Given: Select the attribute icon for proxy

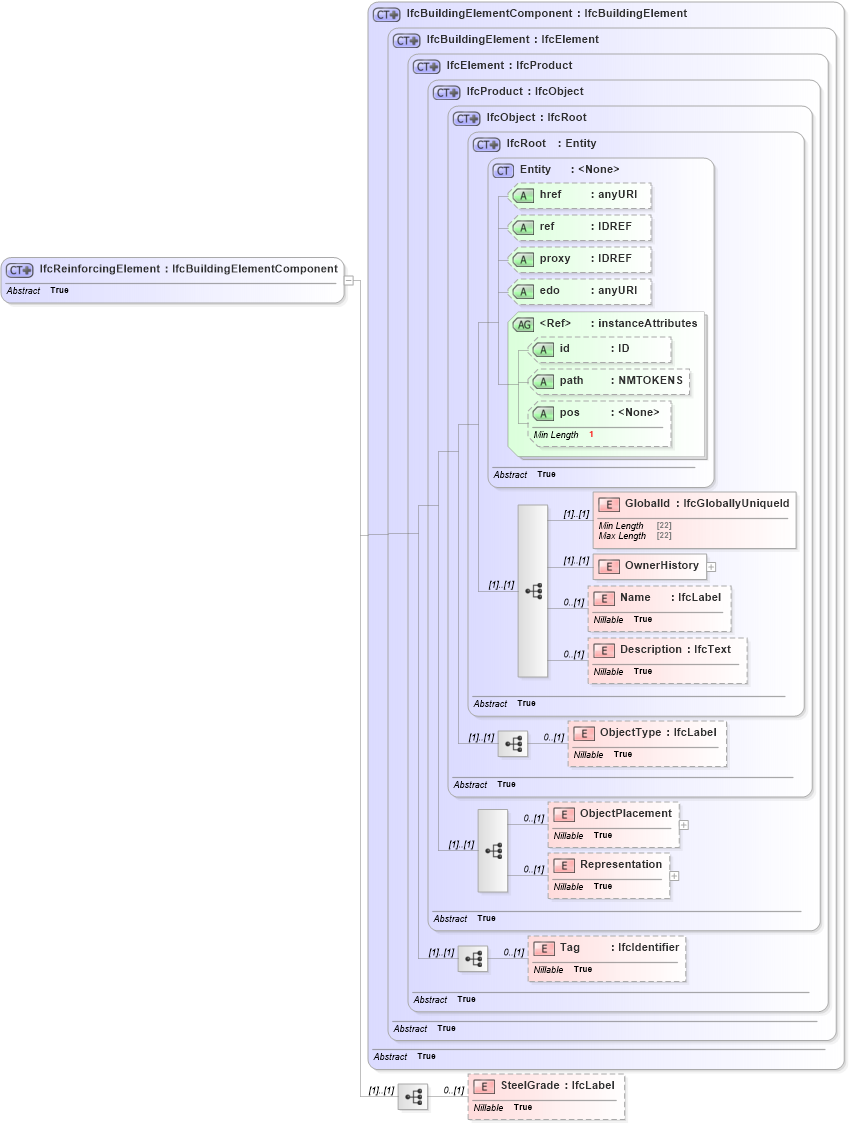Looking at the screenshot, I should click(523, 259).
